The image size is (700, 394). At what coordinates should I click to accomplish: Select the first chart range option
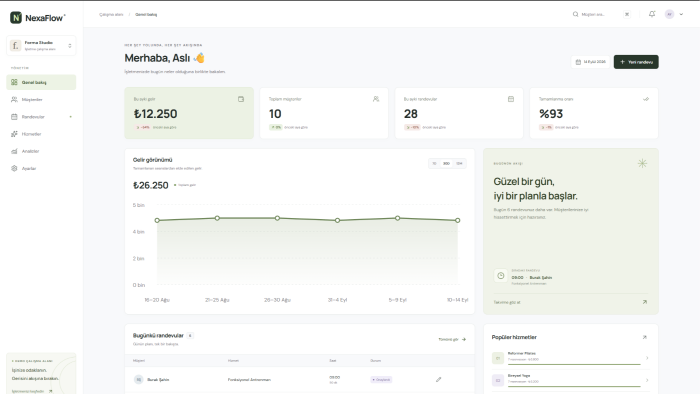tap(434, 164)
